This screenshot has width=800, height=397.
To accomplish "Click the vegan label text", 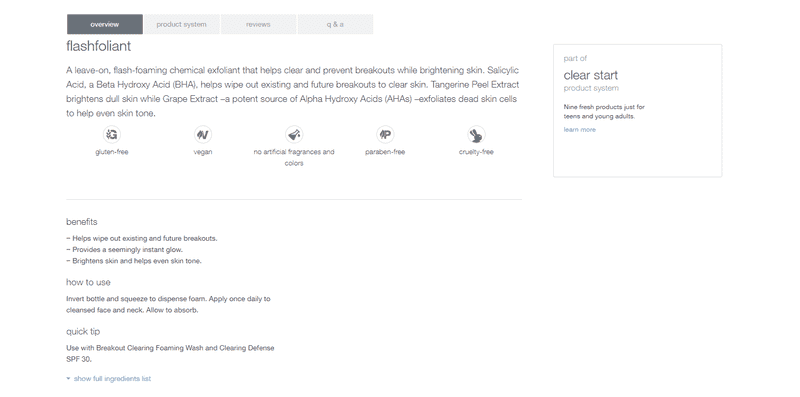I will [203, 152].
